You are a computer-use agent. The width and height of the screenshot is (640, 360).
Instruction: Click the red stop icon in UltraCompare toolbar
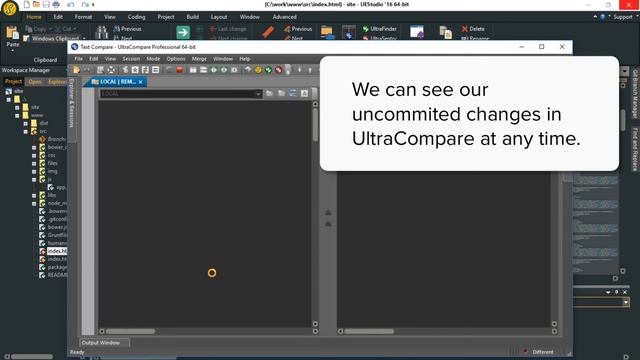(179, 70)
